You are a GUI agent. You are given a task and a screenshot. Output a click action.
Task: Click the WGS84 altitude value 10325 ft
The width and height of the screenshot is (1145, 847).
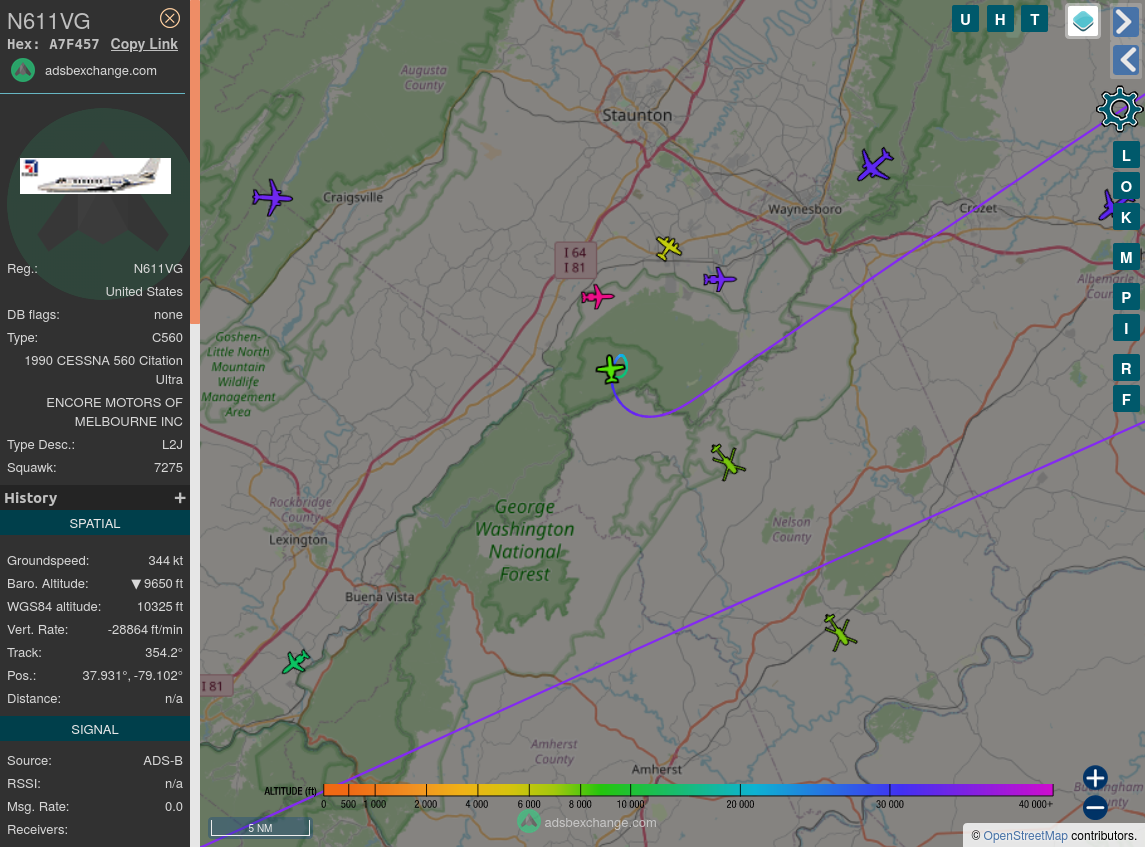(x=160, y=607)
